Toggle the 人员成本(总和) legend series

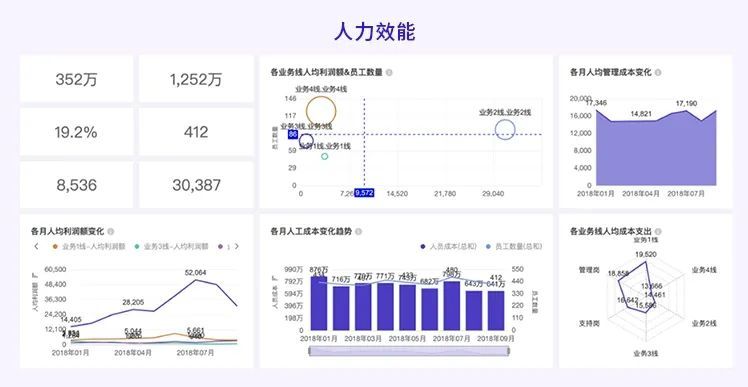tap(448, 247)
